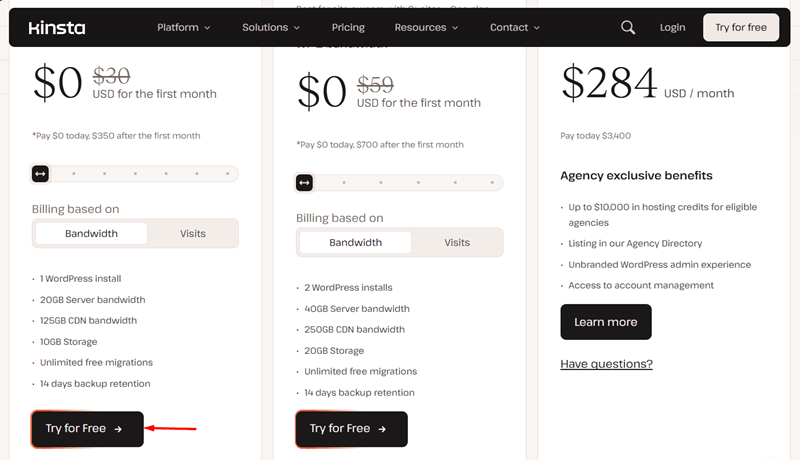800x460 pixels.
Task: Click Try for free in the header
Action: [741, 28]
